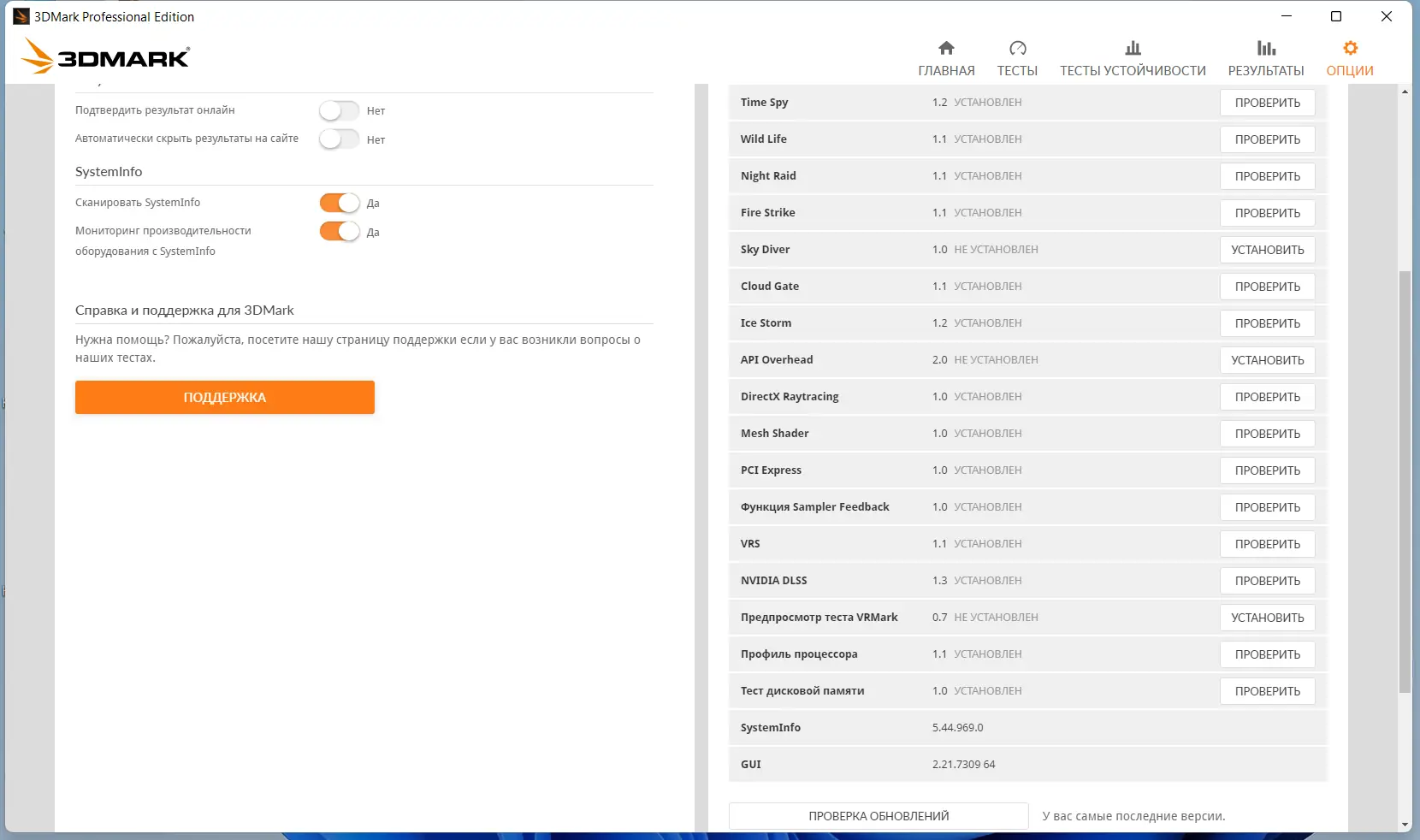
Task: Open the Результаты bar-chart icon
Action: point(1267,49)
